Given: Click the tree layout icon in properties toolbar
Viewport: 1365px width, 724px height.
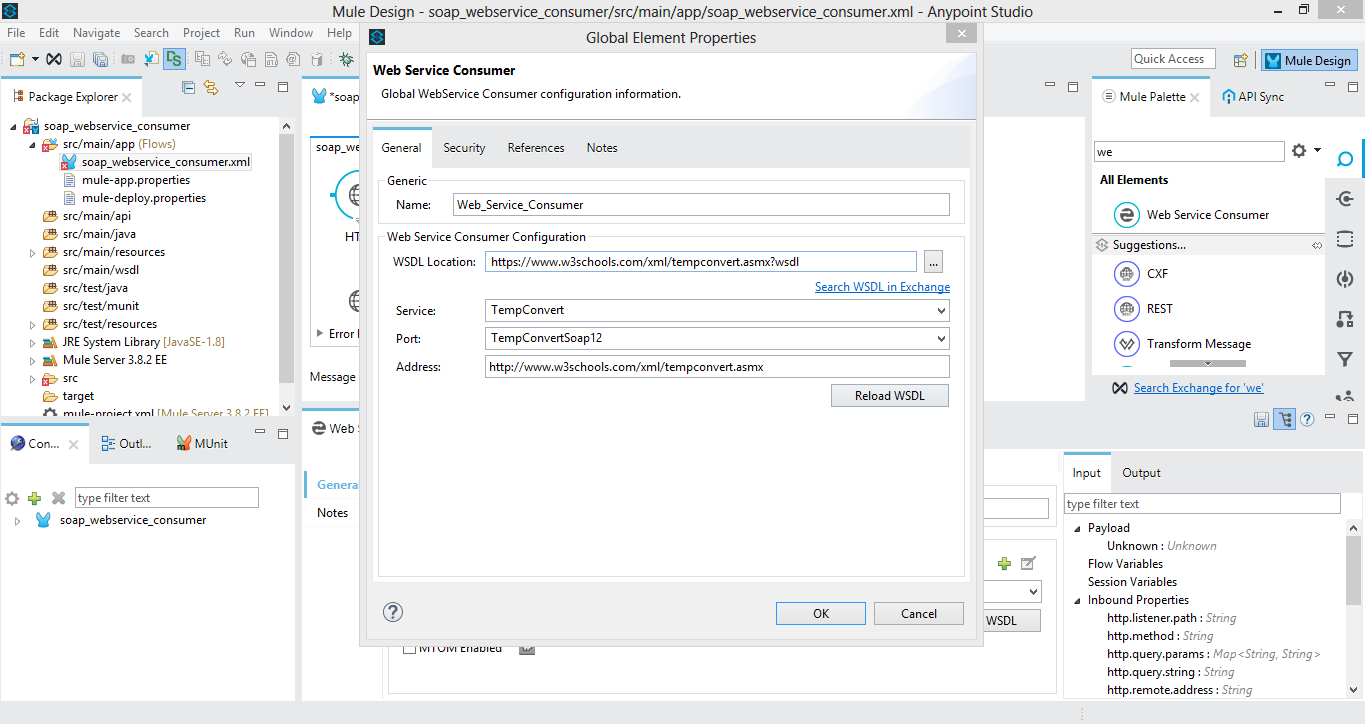Looking at the screenshot, I should click(1284, 419).
